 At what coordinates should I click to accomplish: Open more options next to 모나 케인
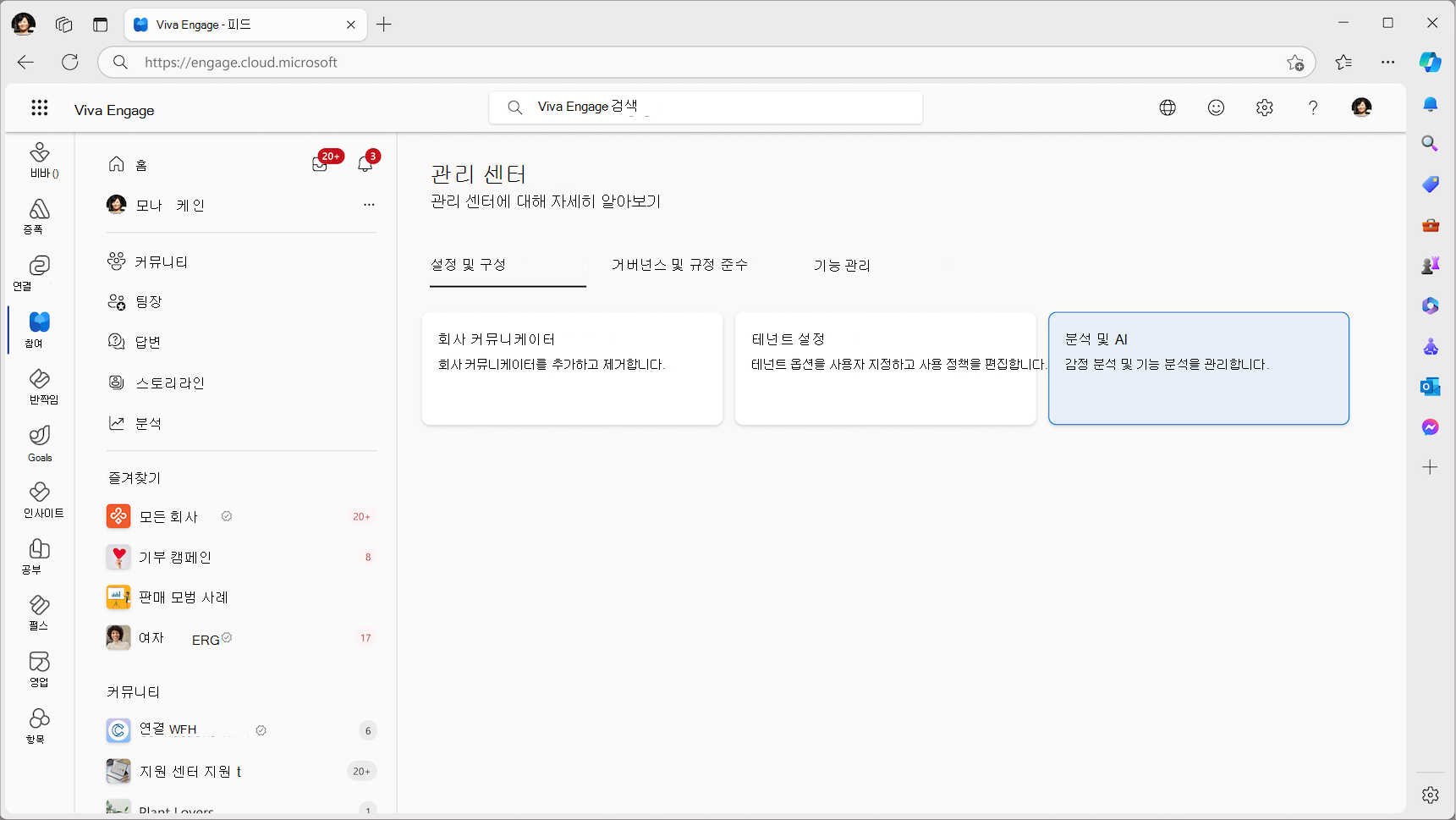(369, 205)
